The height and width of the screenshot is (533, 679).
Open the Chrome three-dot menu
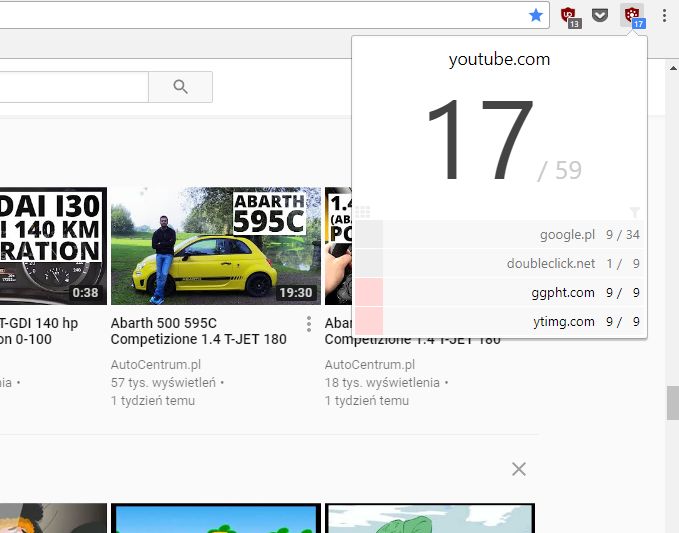pyautogui.click(x=664, y=16)
